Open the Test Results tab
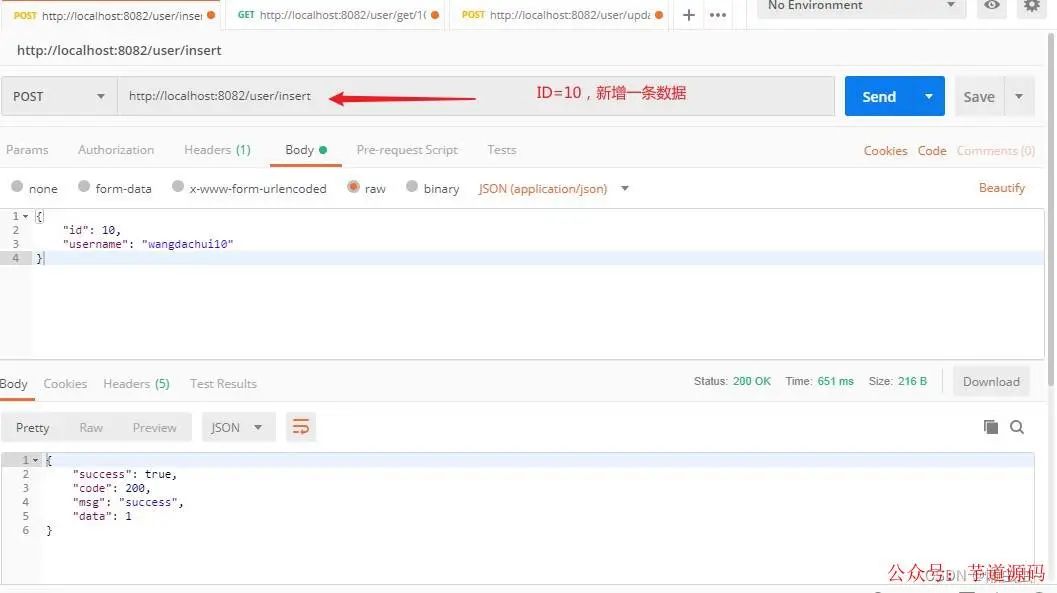The width and height of the screenshot is (1057, 593). [x=223, y=383]
